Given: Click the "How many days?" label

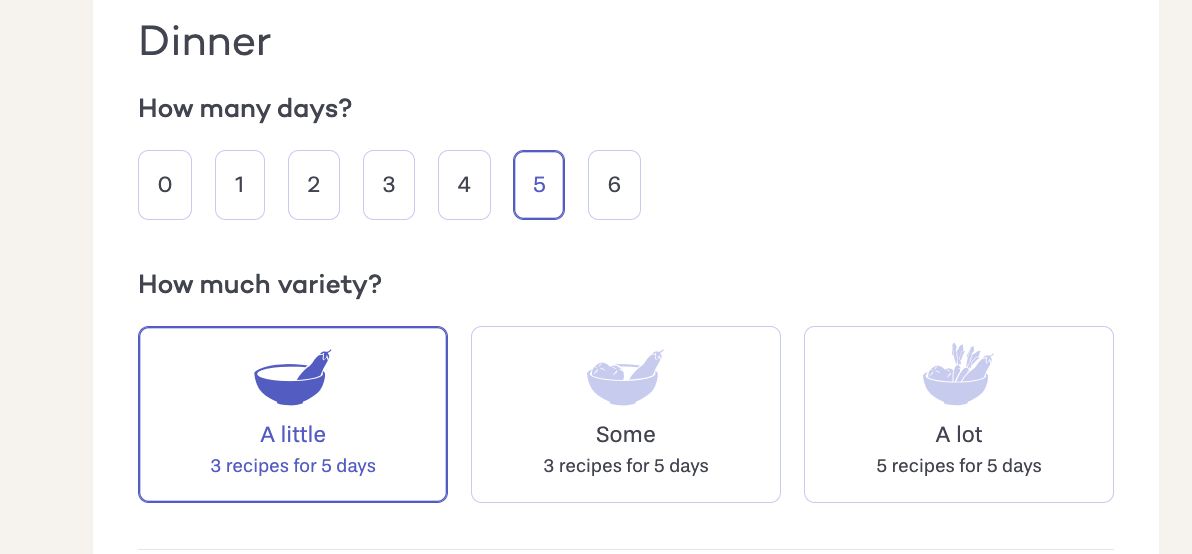Looking at the screenshot, I should [245, 108].
